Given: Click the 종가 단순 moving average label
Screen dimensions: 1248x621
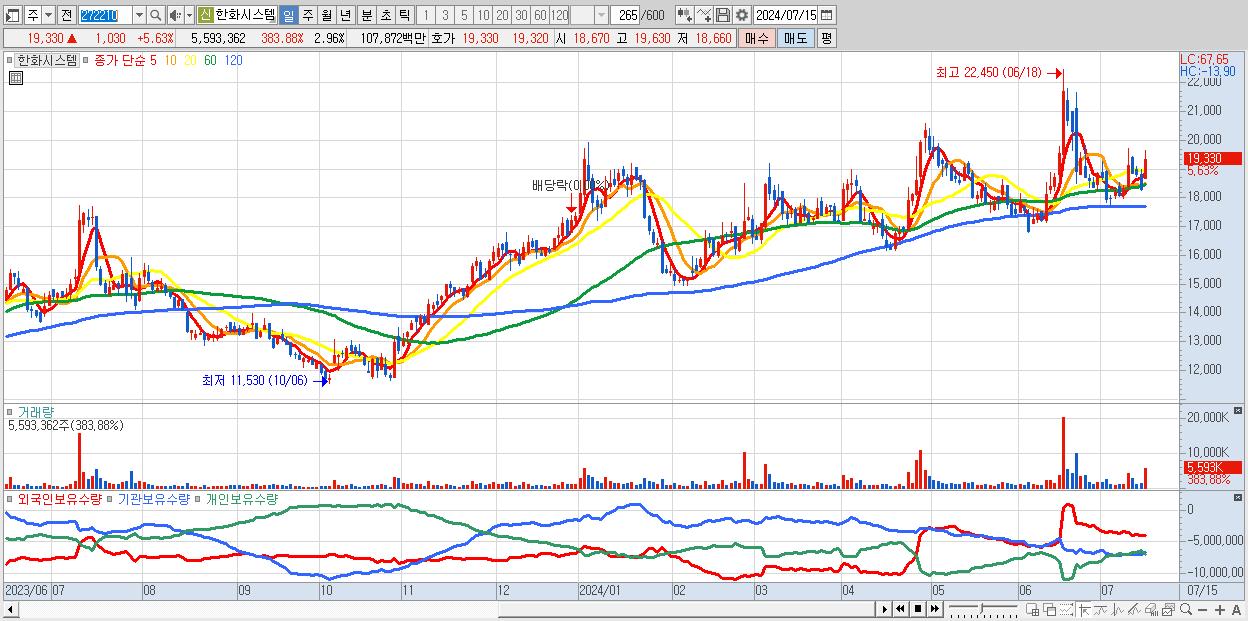Looking at the screenshot, I should [x=119, y=60].
